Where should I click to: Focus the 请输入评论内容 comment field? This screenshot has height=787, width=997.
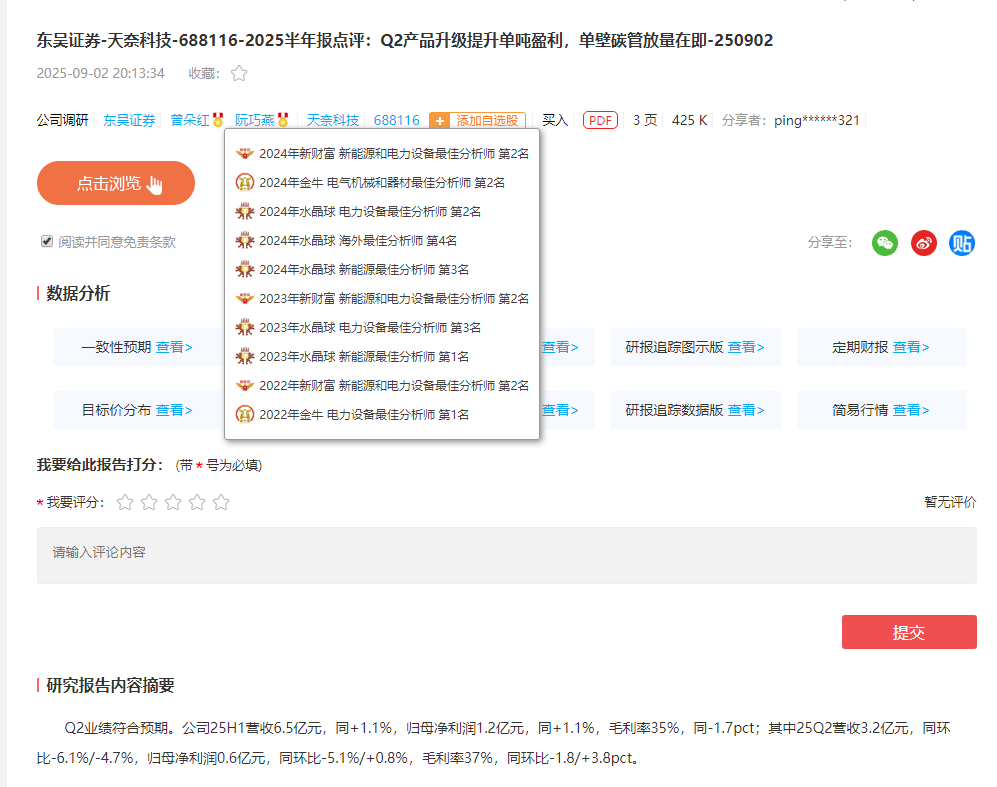(x=507, y=555)
